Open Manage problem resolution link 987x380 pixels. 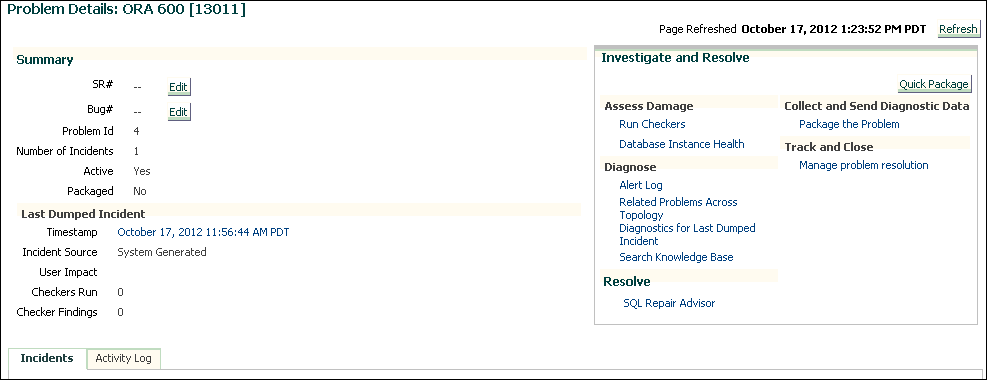point(864,165)
